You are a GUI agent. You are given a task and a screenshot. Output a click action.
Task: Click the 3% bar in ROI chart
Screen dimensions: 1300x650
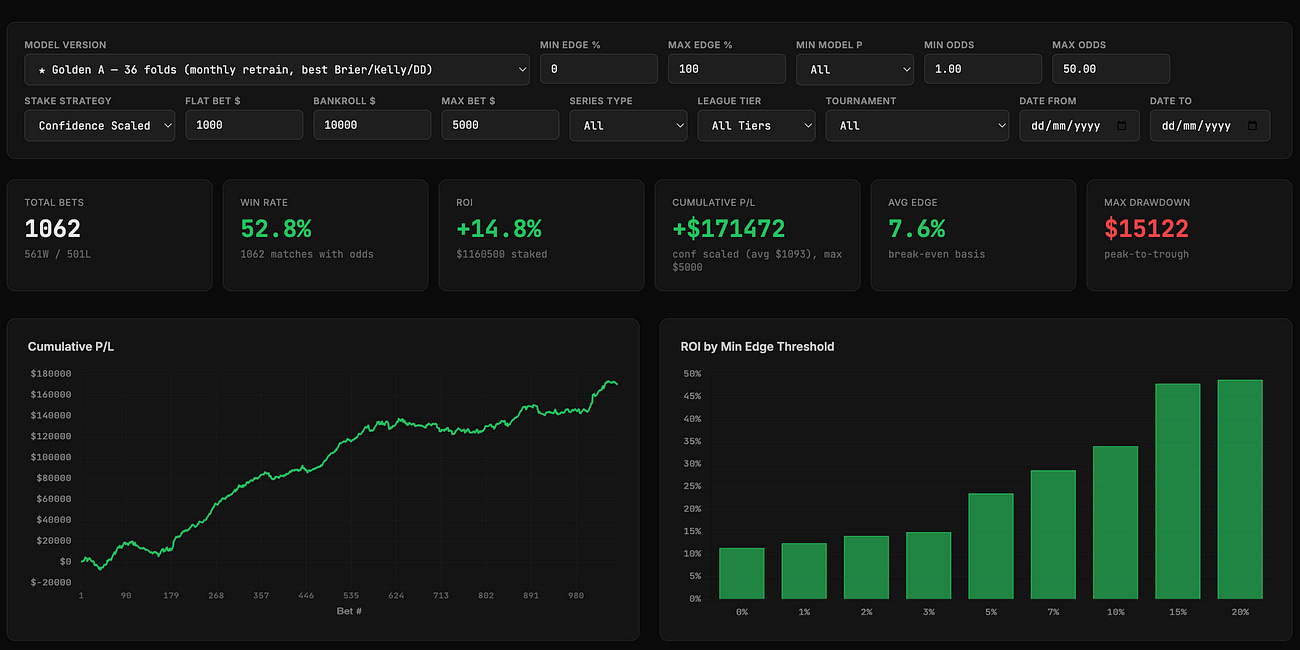click(x=928, y=565)
